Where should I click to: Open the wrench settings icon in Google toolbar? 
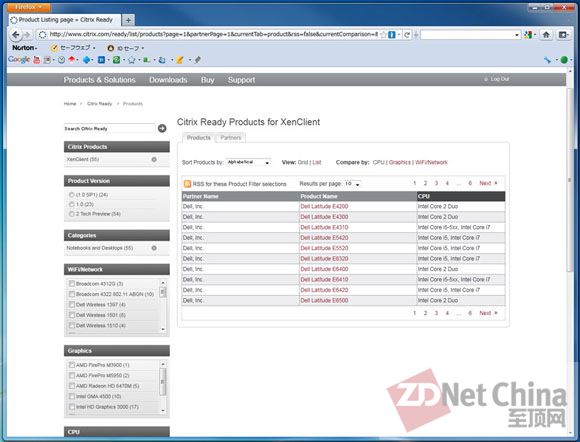547,60
